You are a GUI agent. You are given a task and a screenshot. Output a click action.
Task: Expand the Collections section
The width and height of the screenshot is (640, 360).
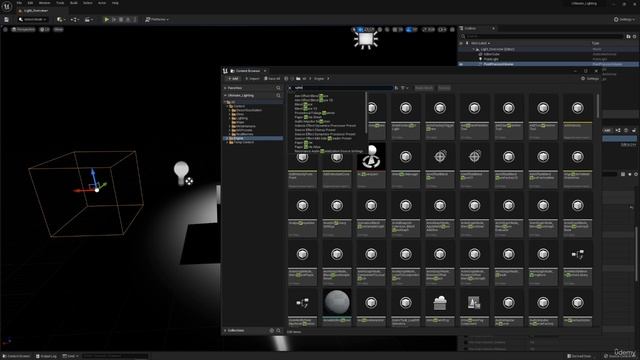pyautogui.click(x=225, y=331)
